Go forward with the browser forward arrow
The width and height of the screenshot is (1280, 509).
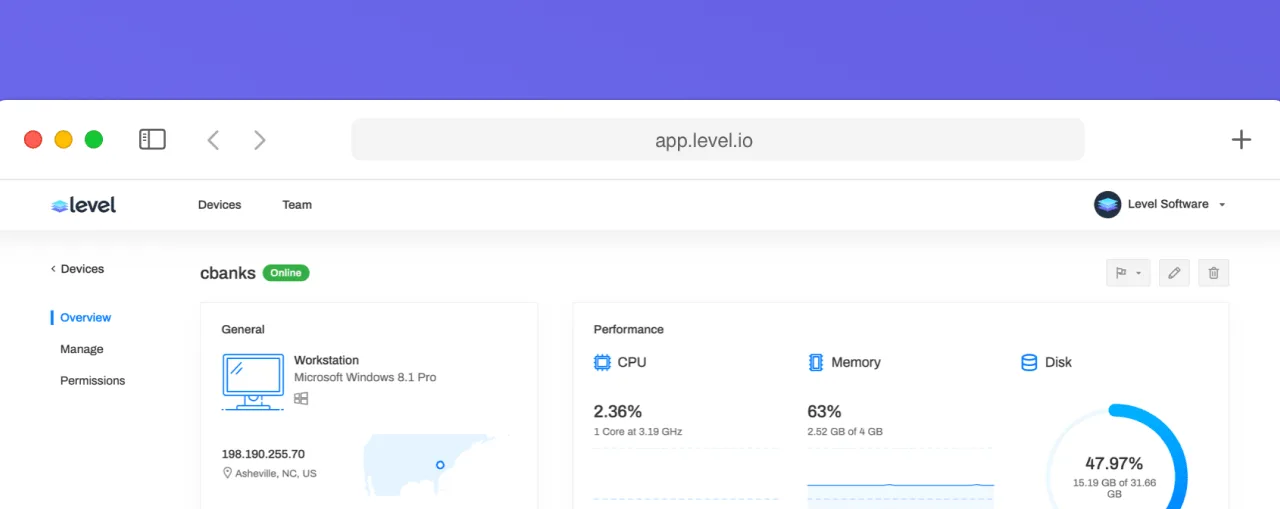(x=260, y=140)
